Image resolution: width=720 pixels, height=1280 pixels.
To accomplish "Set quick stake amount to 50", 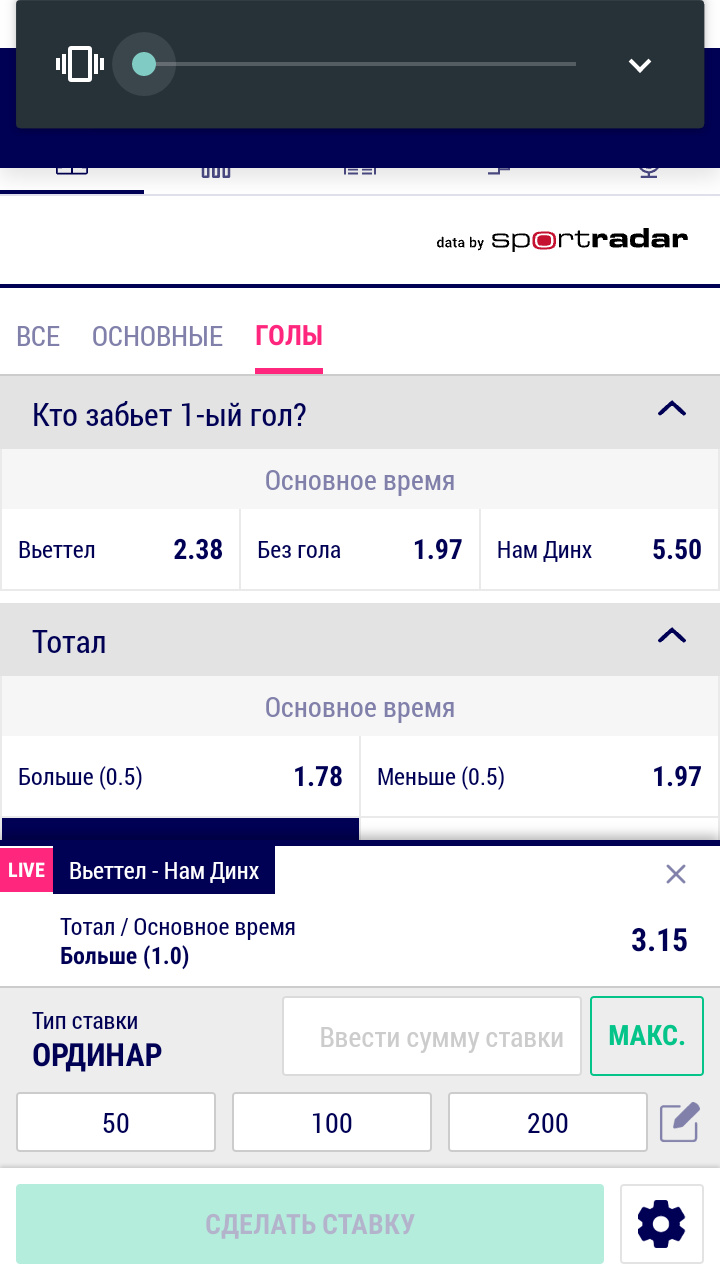I will click(x=116, y=1123).
